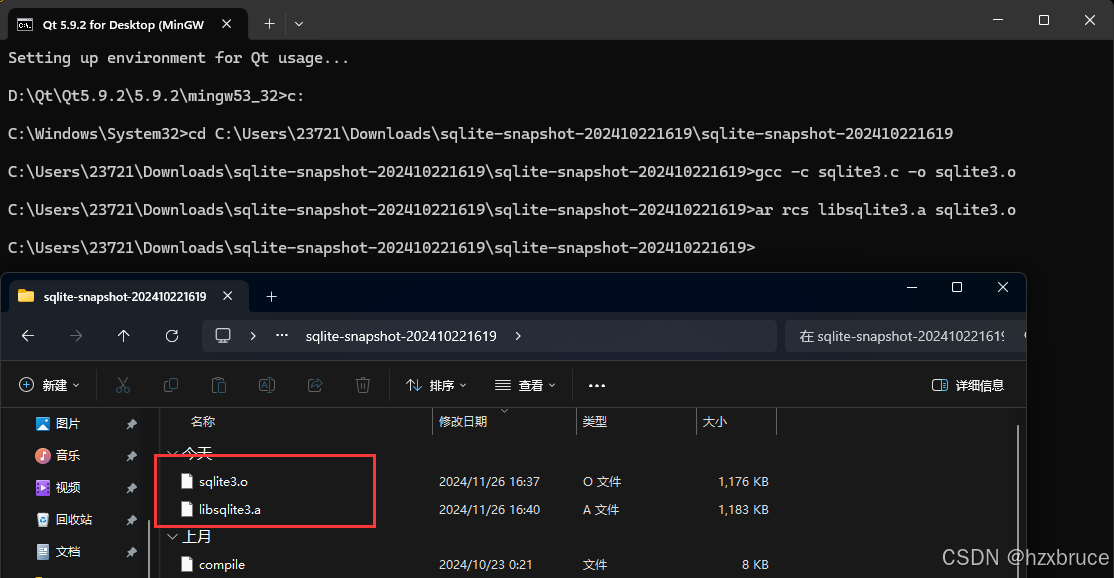Cut the selected file using toolbar scissors icon
The image size is (1114, 578).
coord(122,385)
